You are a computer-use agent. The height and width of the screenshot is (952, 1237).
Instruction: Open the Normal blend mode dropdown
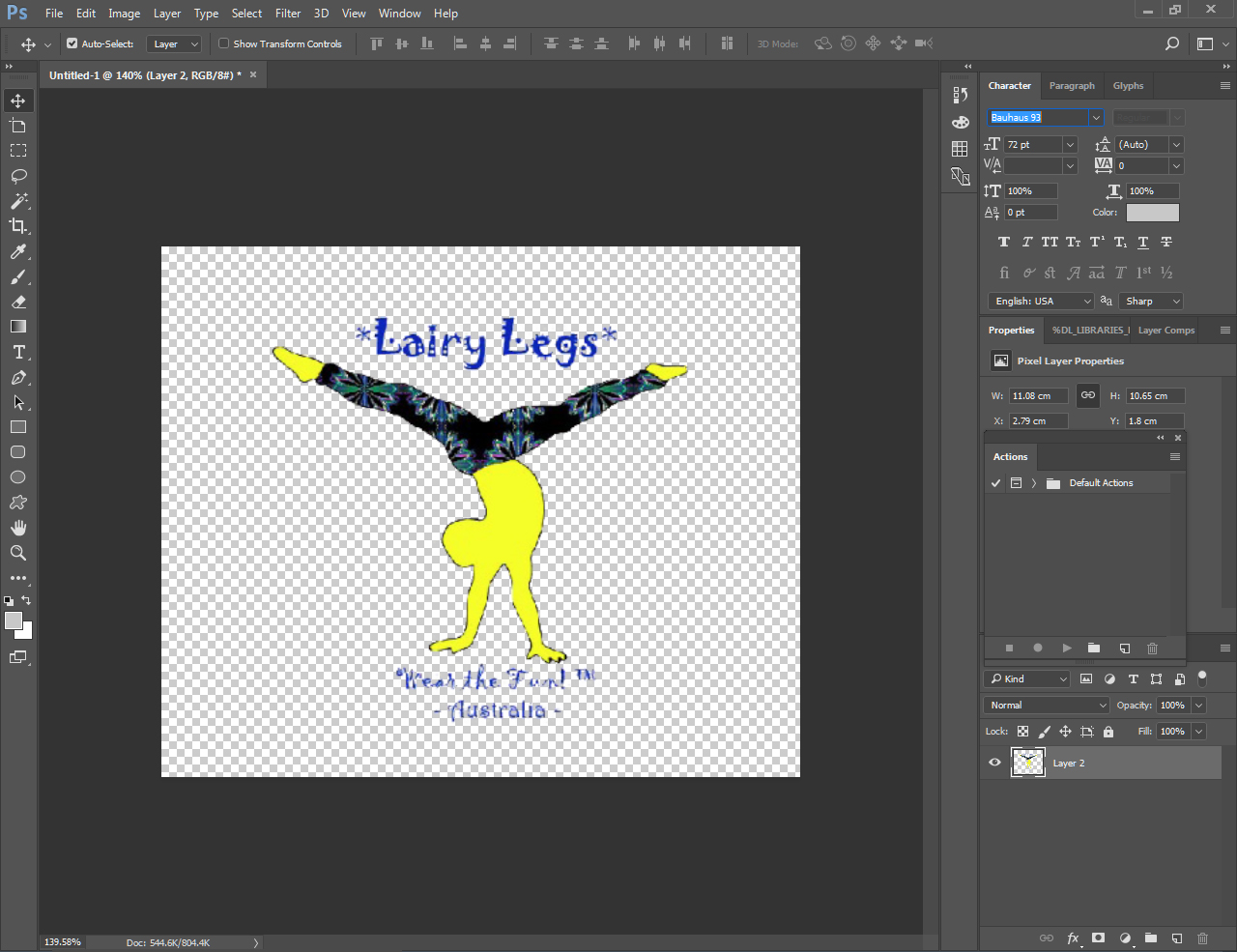coord(1047,706)
